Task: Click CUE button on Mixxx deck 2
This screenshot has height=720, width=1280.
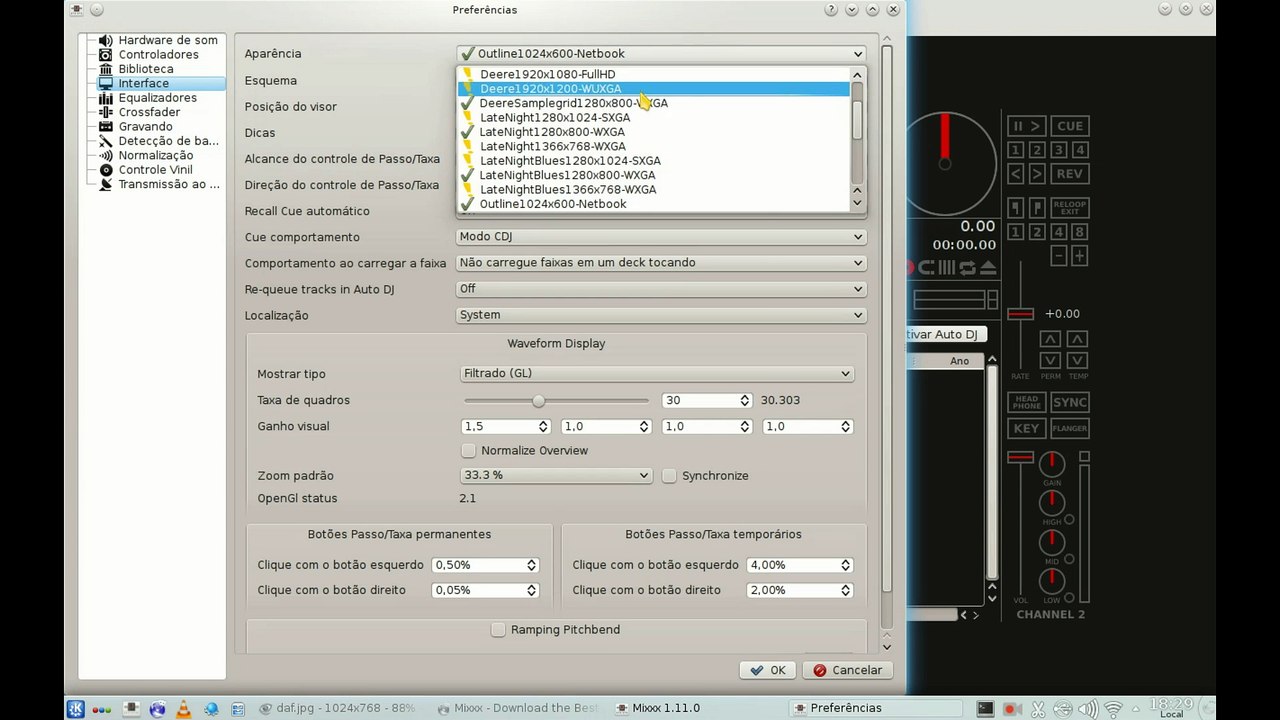Action: coord(1070,126)
